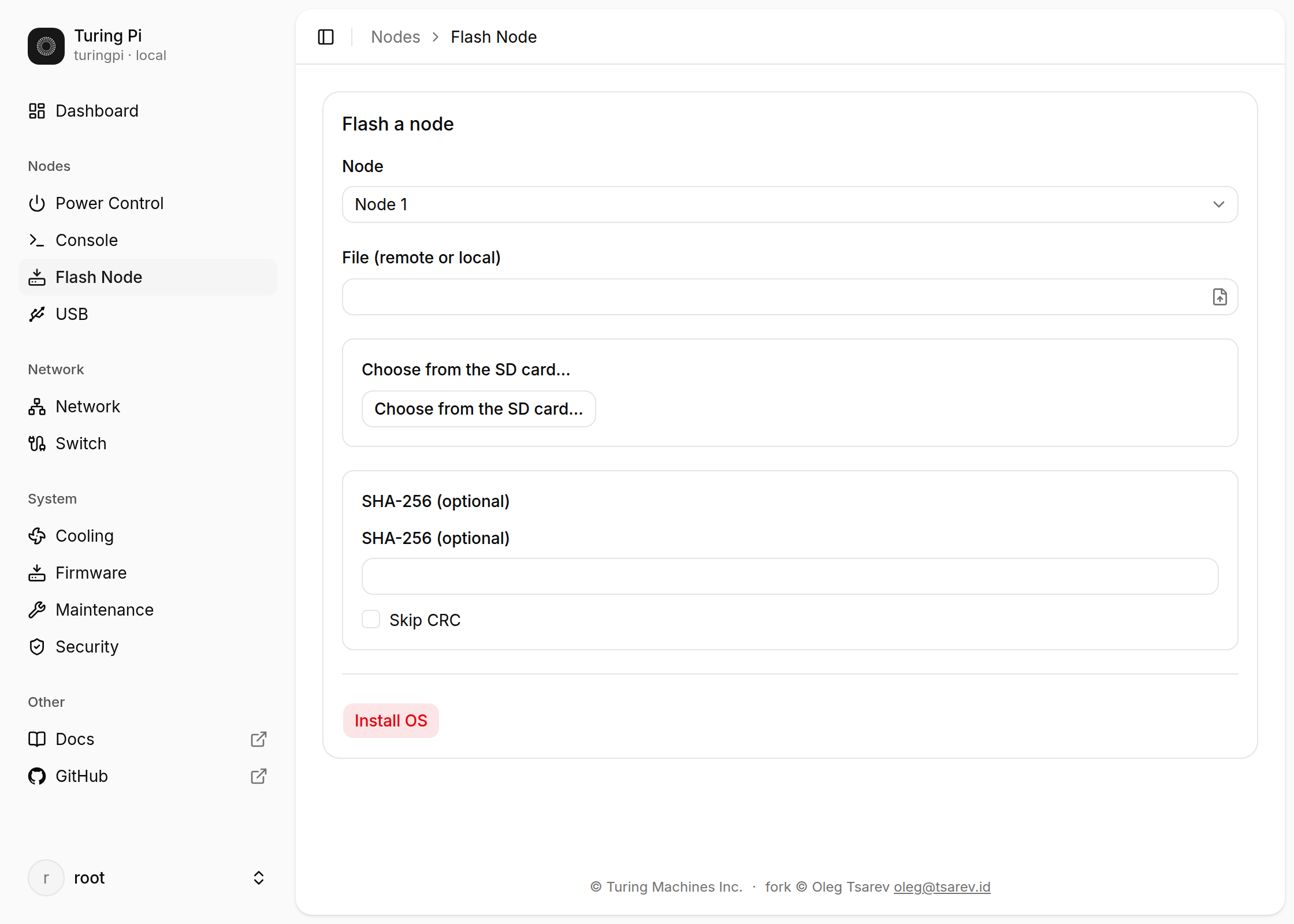Click the USB plug icon
Viewport: 1294px width, 924px height.
point(37,314)
